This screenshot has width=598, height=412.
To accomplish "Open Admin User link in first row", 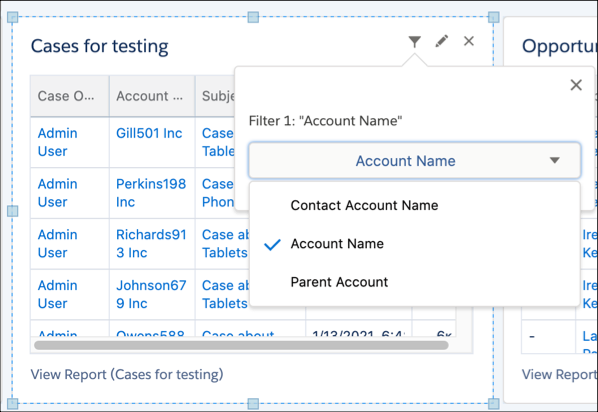I will pos(58,142).
